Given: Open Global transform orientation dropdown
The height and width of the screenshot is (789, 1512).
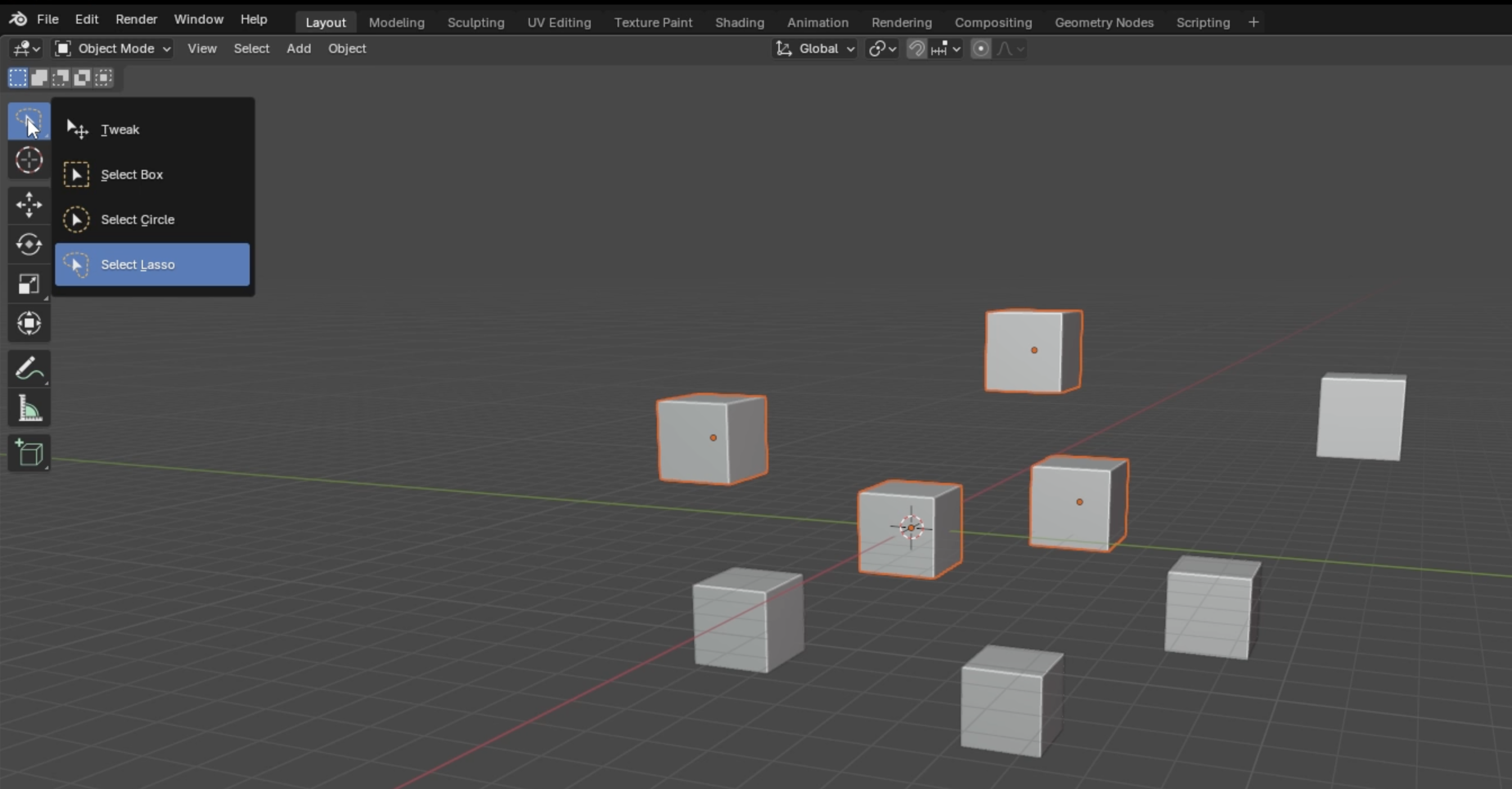Looking at the screenshot, I should 814,49.
